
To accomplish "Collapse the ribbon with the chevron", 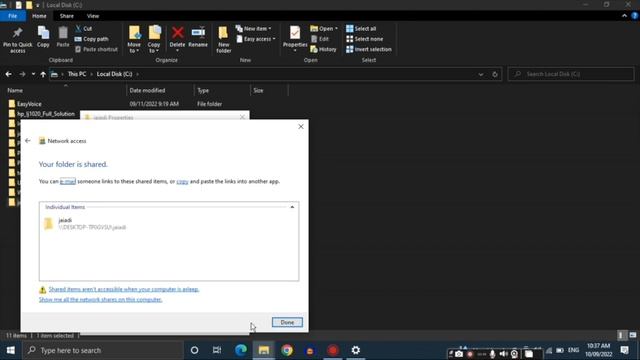I will 624,16.
